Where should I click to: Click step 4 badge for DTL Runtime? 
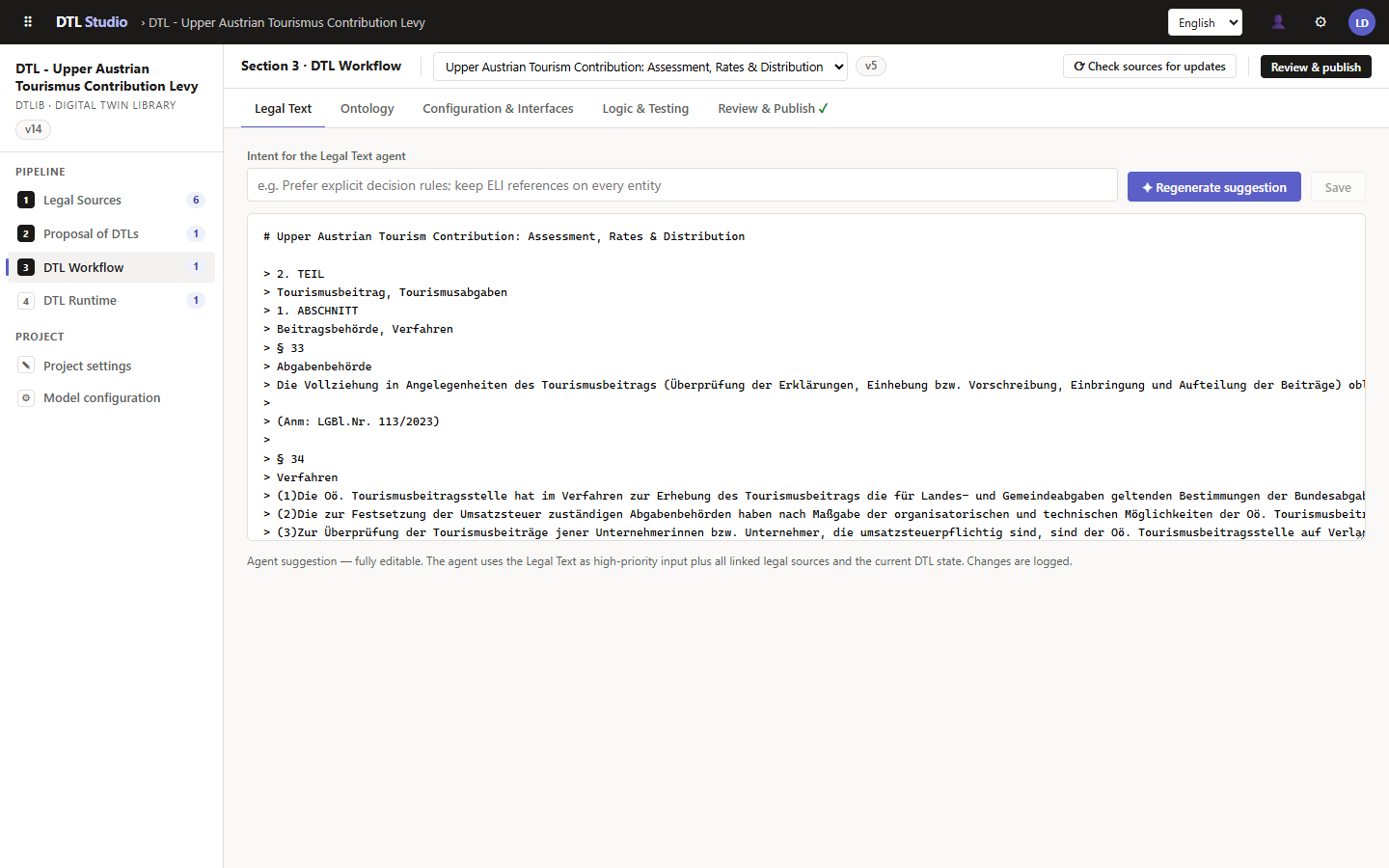(26, 301)
